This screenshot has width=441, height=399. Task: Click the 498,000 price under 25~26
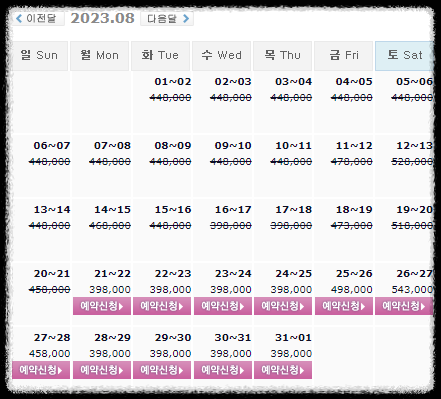point(352,289)
